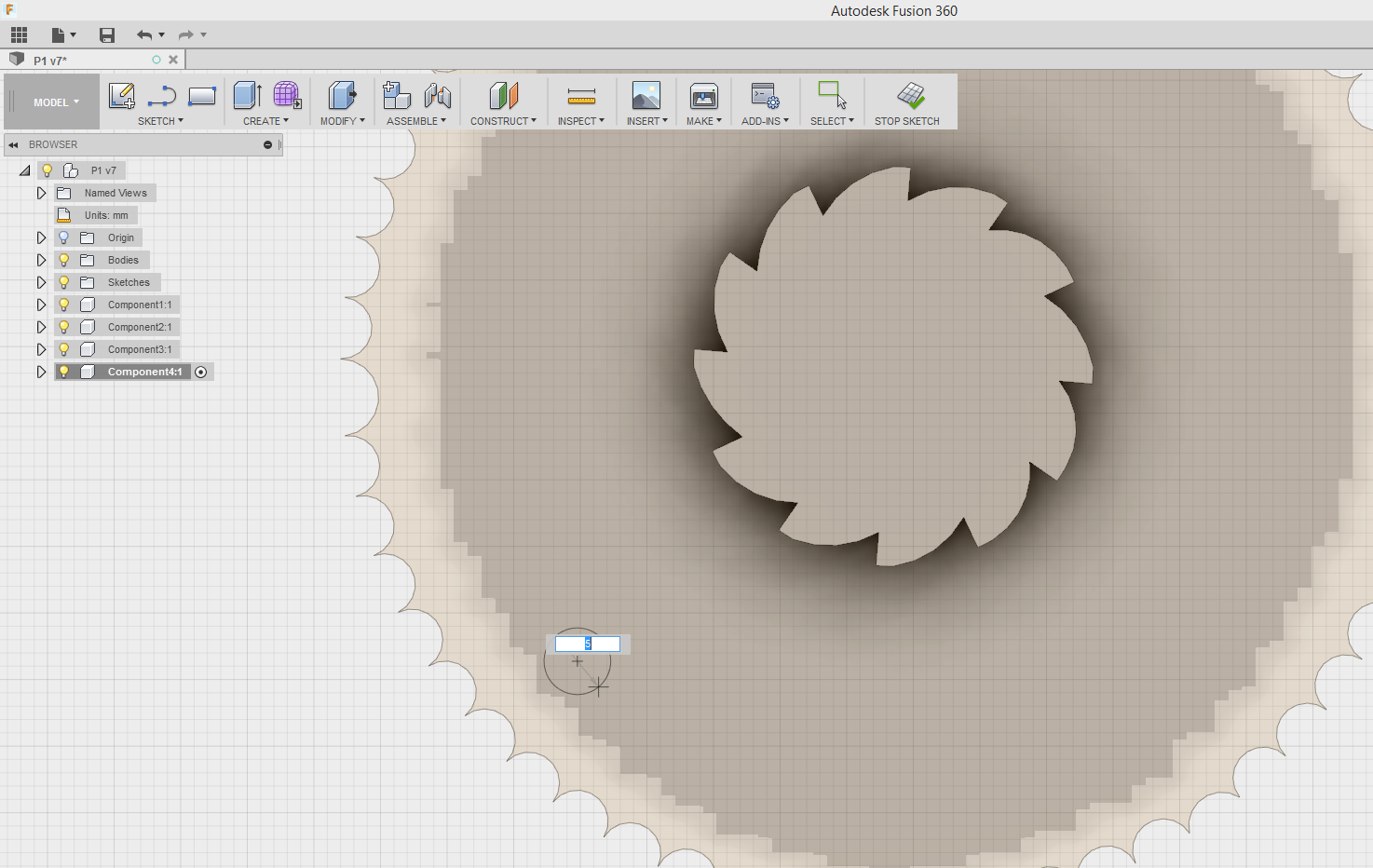Collapse the P1 v7 root node
The width and height of the screenshot is (1373, 868).
pos(25,170)
